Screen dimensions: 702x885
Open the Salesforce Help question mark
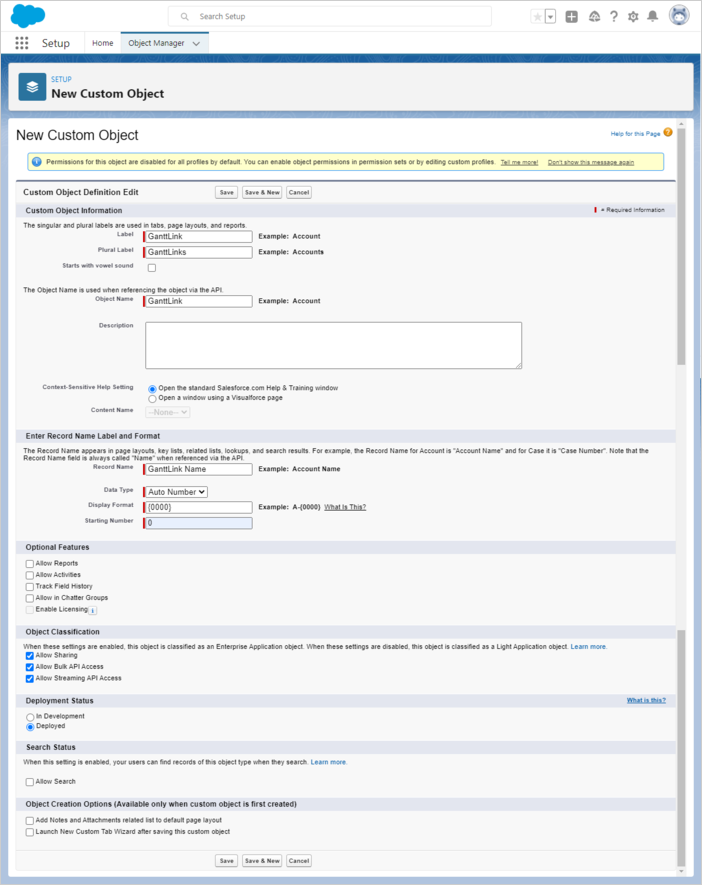click(x=613, y=17)
